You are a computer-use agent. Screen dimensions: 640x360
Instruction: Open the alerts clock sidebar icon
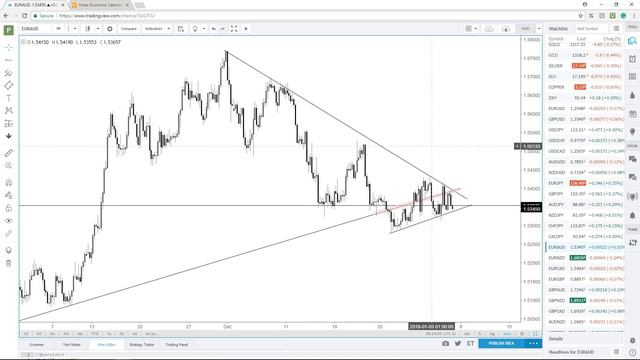click(x=632, y=59)
